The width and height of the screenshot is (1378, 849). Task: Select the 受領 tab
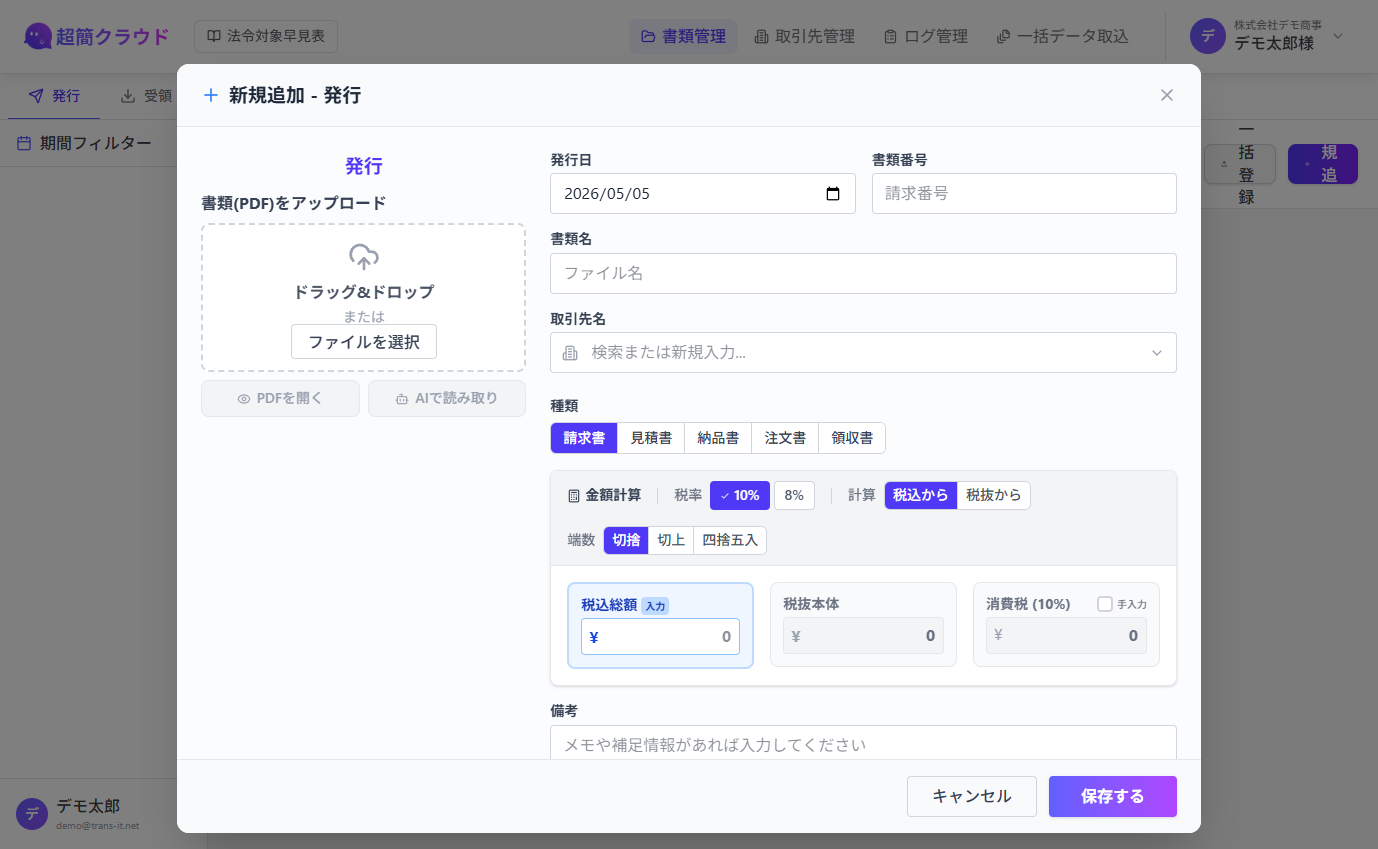click(146, 96)
